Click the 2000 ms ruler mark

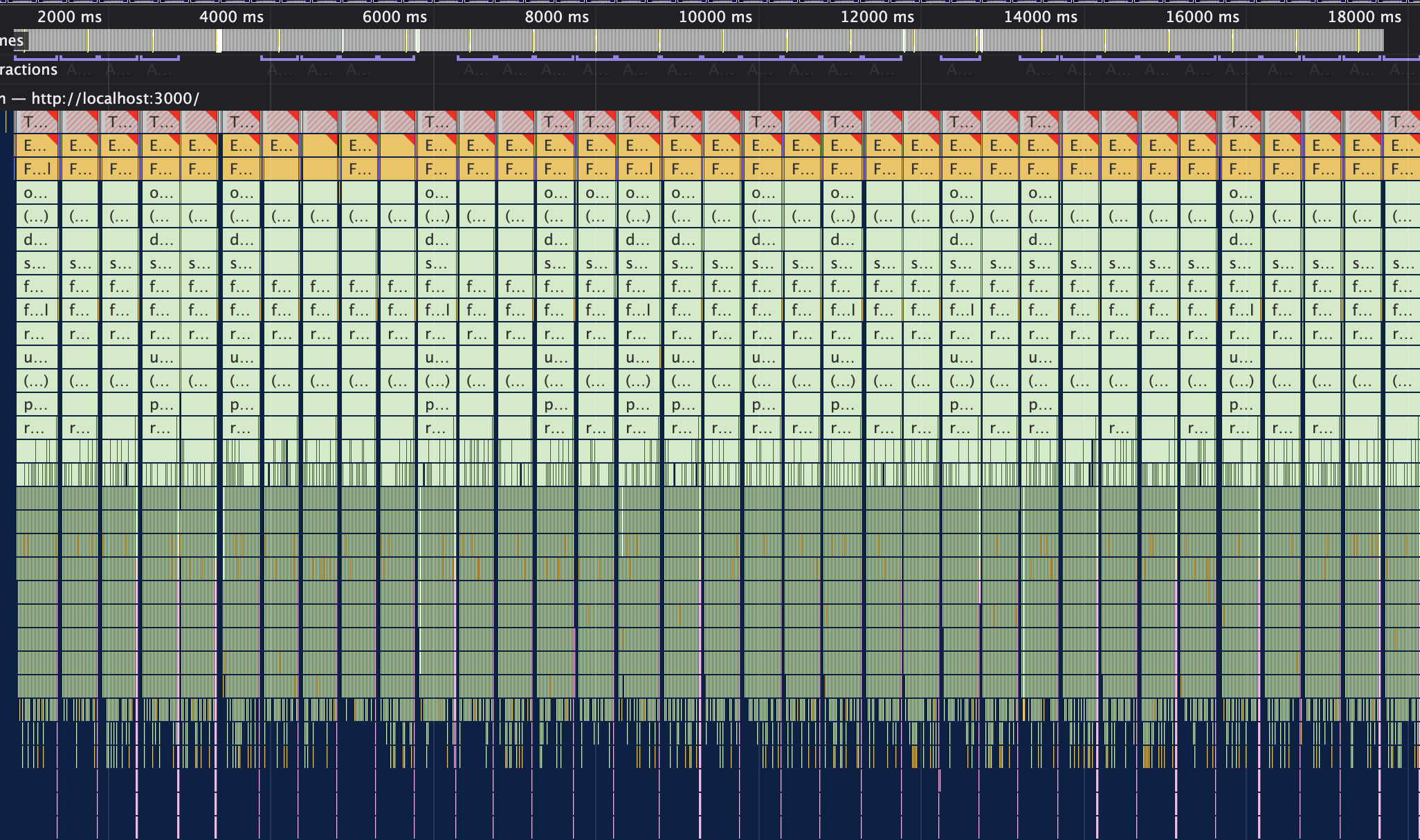coord(69,17)
